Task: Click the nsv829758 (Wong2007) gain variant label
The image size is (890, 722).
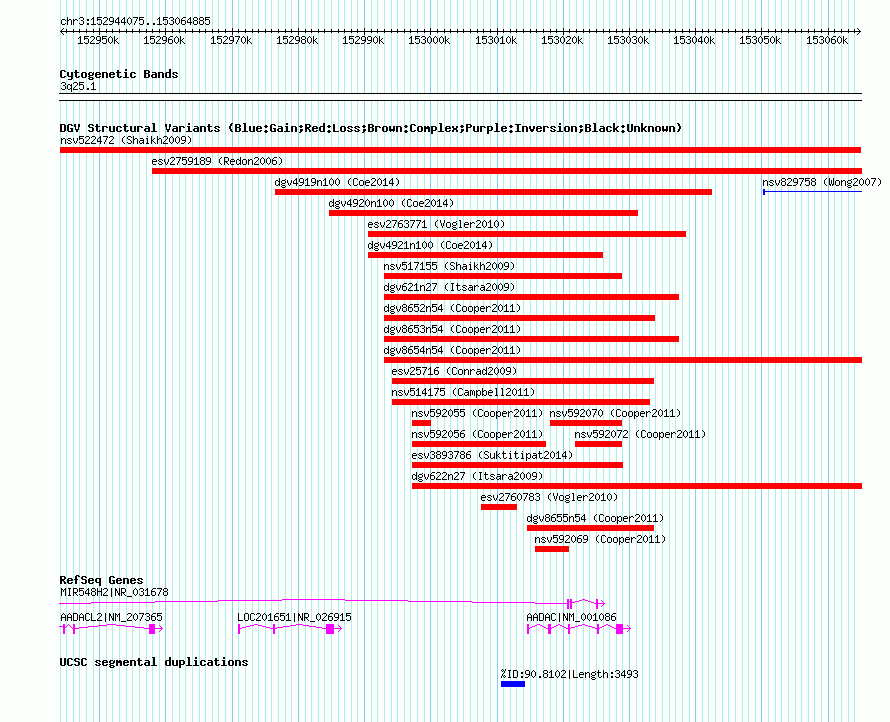Action: (822, 182)
